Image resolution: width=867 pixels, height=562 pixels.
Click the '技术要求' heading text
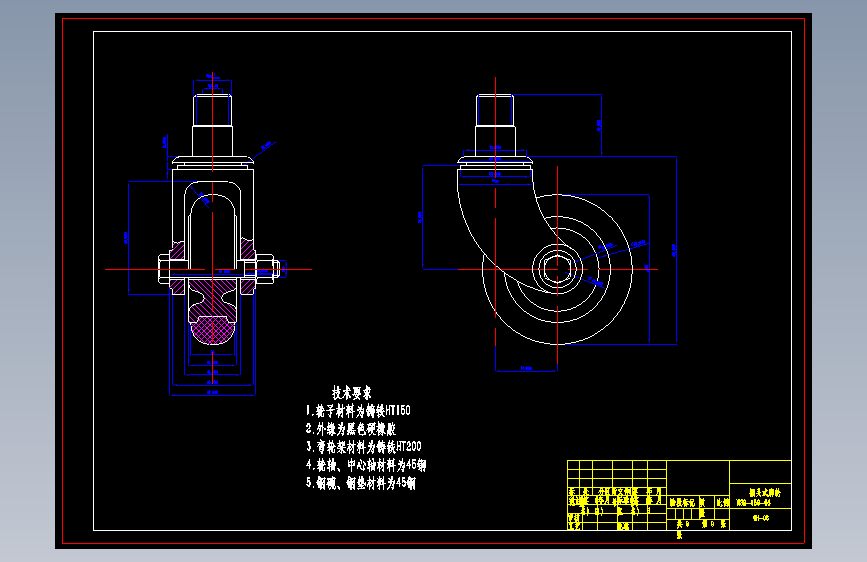(352, 393)
